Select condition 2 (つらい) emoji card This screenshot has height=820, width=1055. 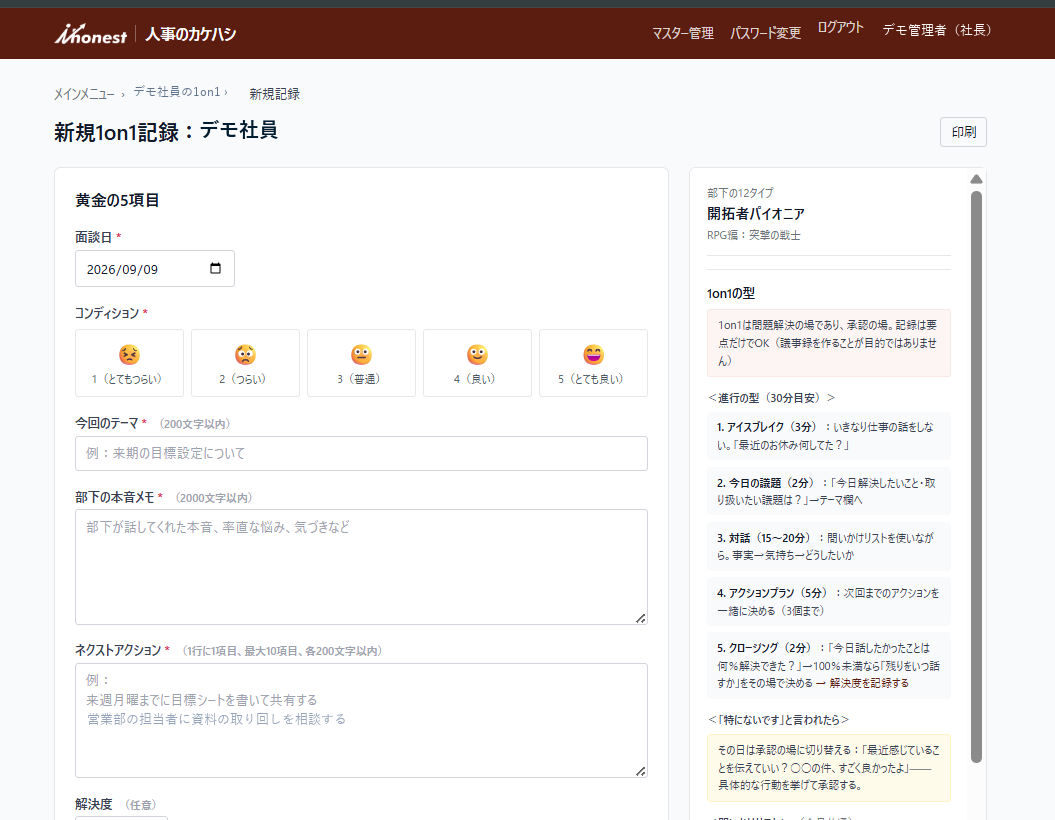[x=245, y=363]
